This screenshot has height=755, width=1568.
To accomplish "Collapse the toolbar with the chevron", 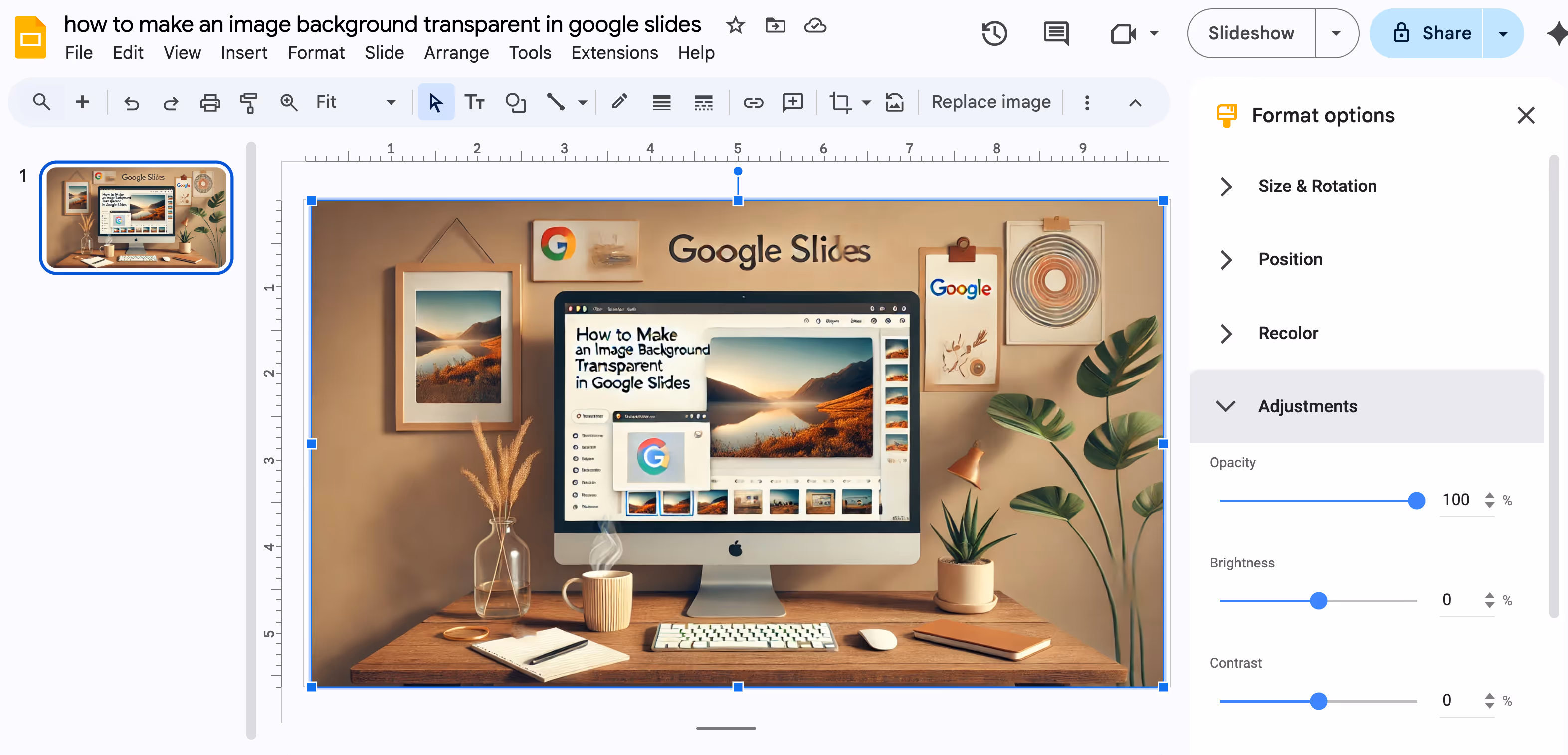I will coord(1135,103).
